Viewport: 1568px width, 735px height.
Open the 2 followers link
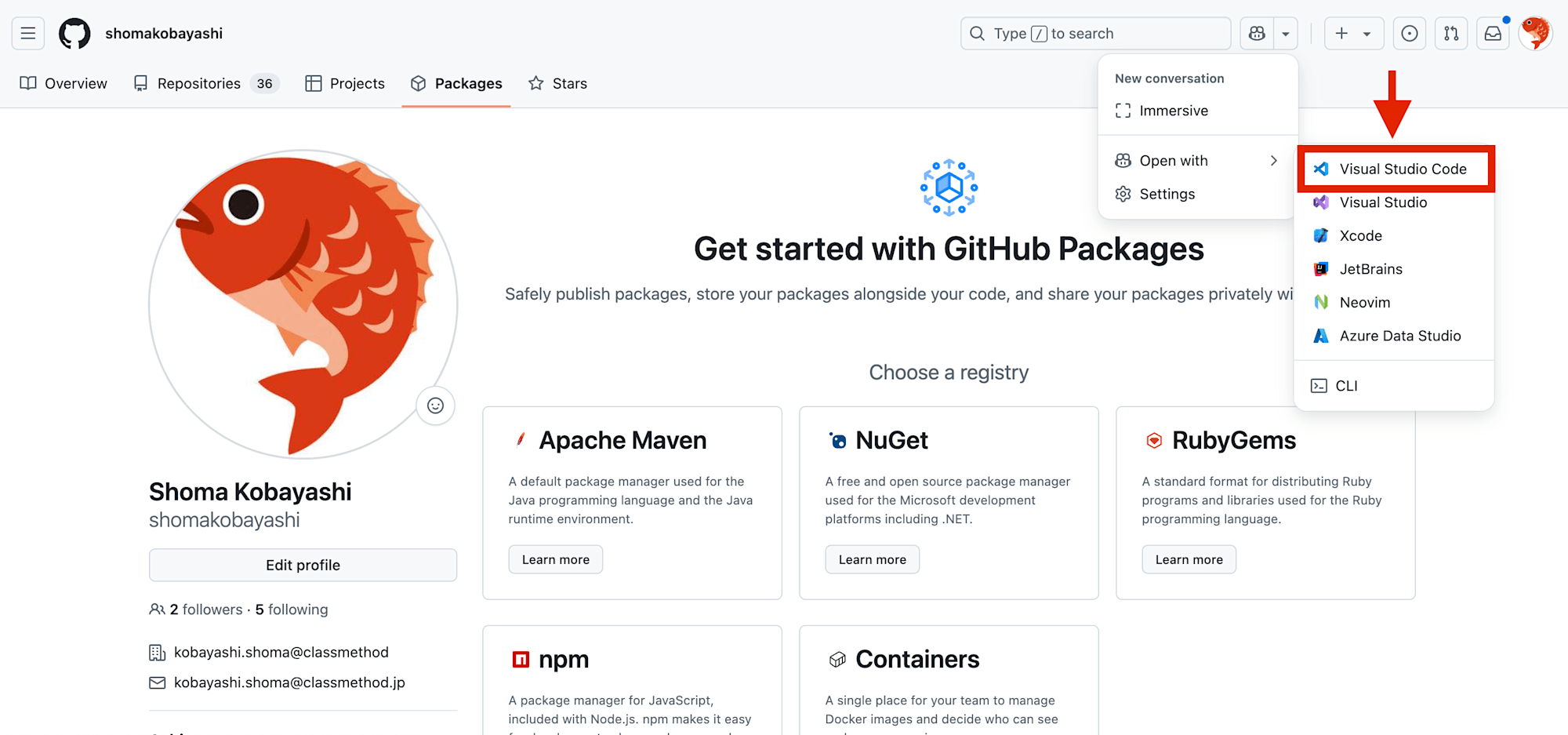point(206,609)
